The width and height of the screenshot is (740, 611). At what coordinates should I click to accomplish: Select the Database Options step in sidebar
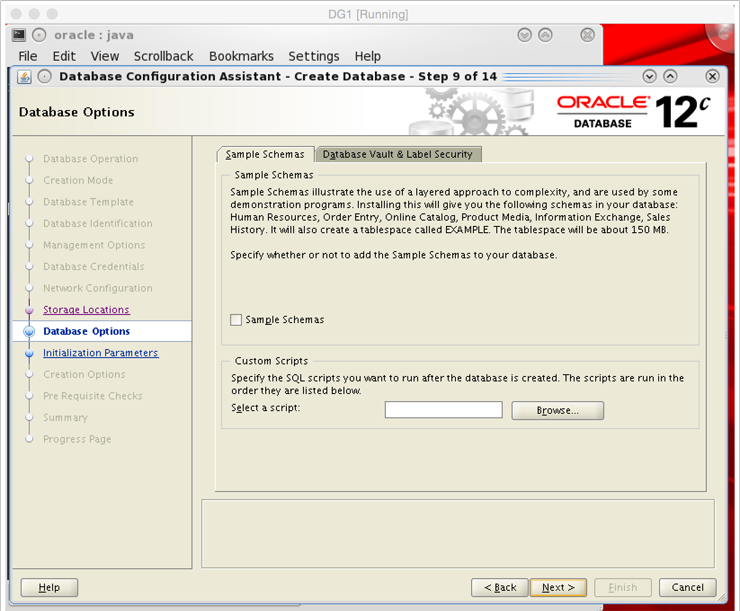(x=86, y=331)
